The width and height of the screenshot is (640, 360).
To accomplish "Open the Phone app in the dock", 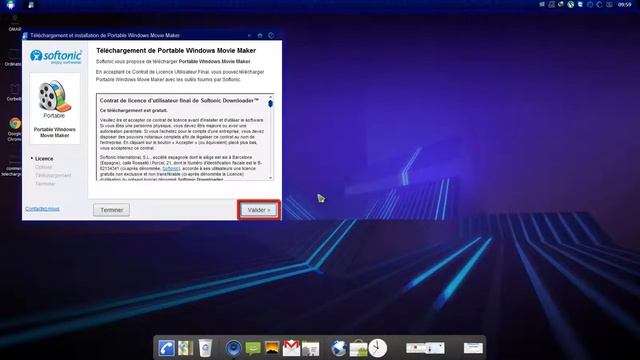I will pos(167,348).
